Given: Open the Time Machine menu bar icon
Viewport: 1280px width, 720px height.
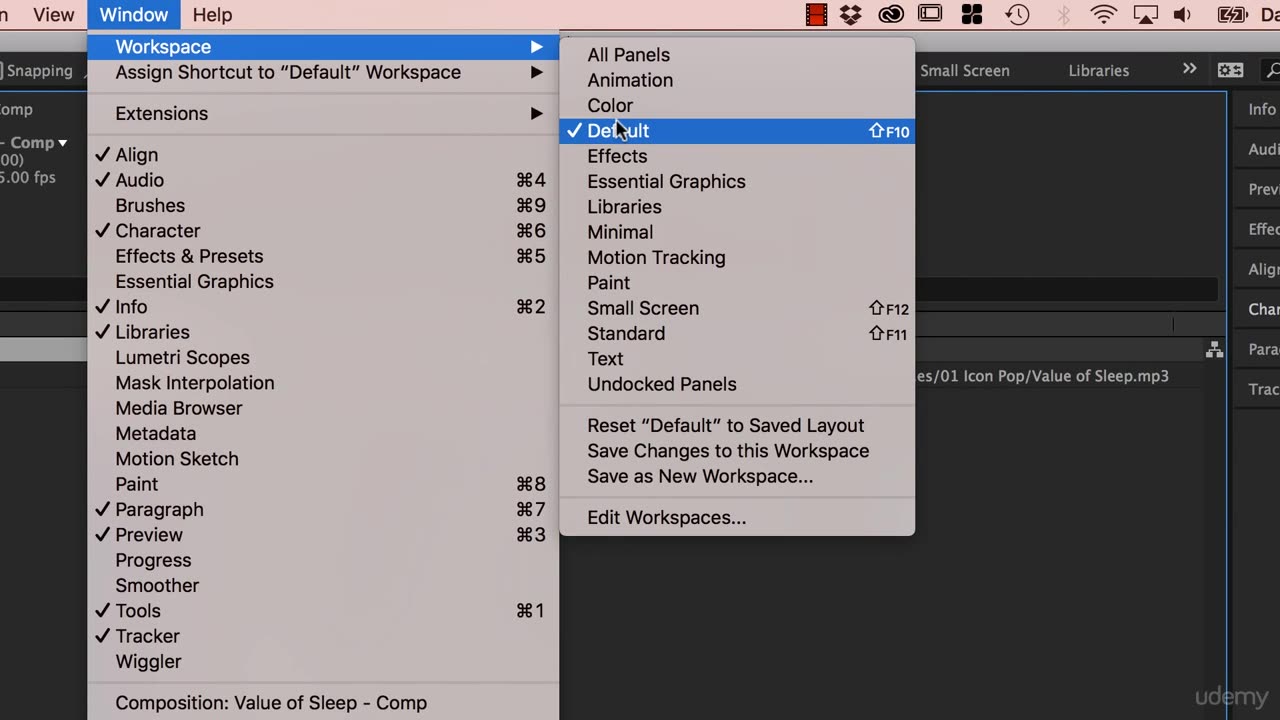Looking at the screenshot, I should tap(1017, 14).
